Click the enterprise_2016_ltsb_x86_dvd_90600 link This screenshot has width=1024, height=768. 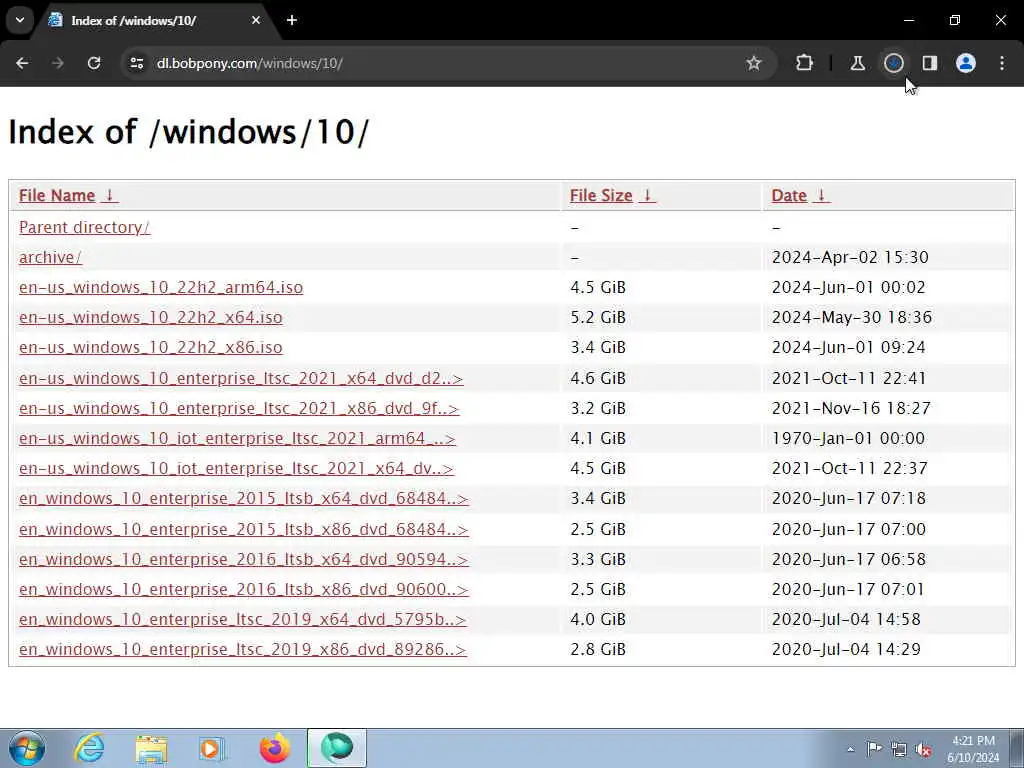click(x=244, y=589)
